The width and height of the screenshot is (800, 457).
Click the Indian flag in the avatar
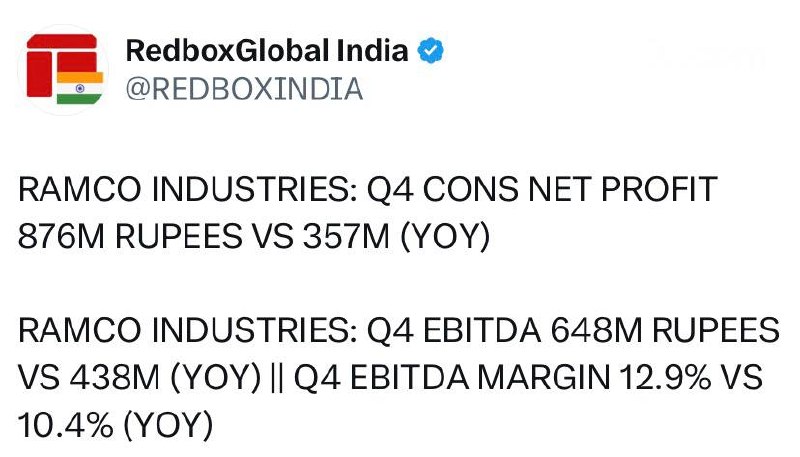pos(80,88)
